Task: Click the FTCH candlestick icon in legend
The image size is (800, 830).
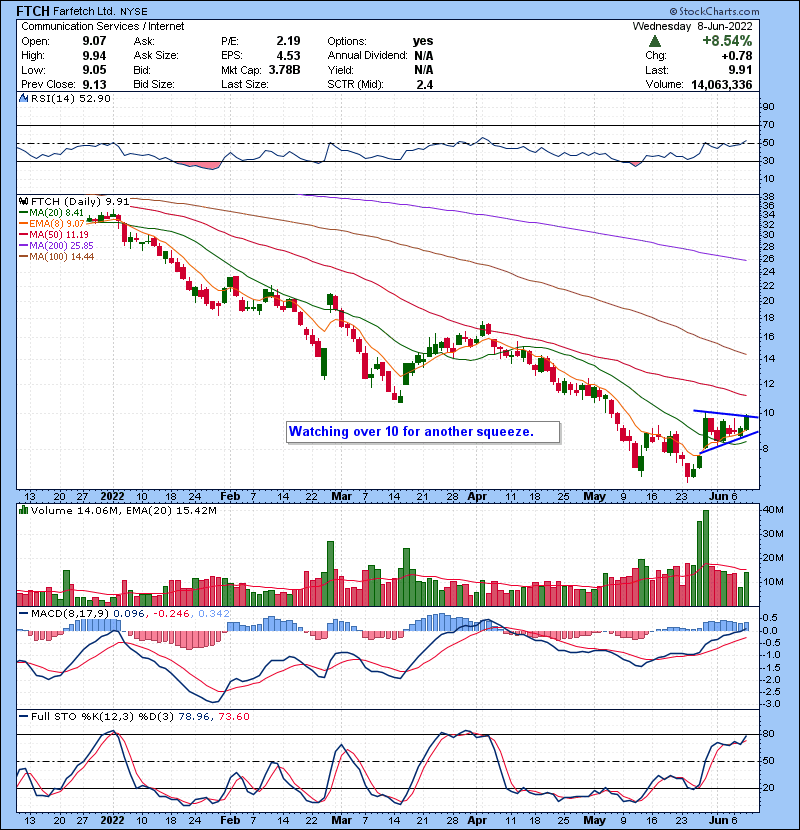Action: pyautogui.click(x=23, y=202)
